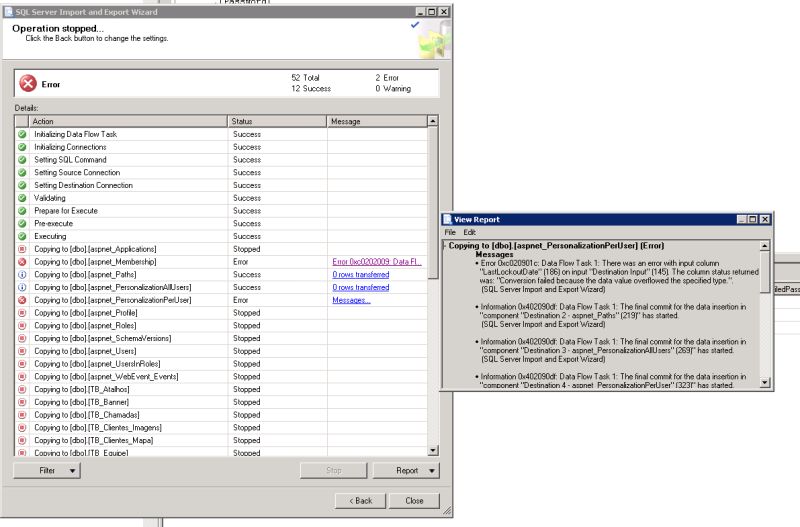Click the stopped icon next to TB_Banner row
Image resolution: width=800 pixels, height=527 pixels.
(22, 402)
